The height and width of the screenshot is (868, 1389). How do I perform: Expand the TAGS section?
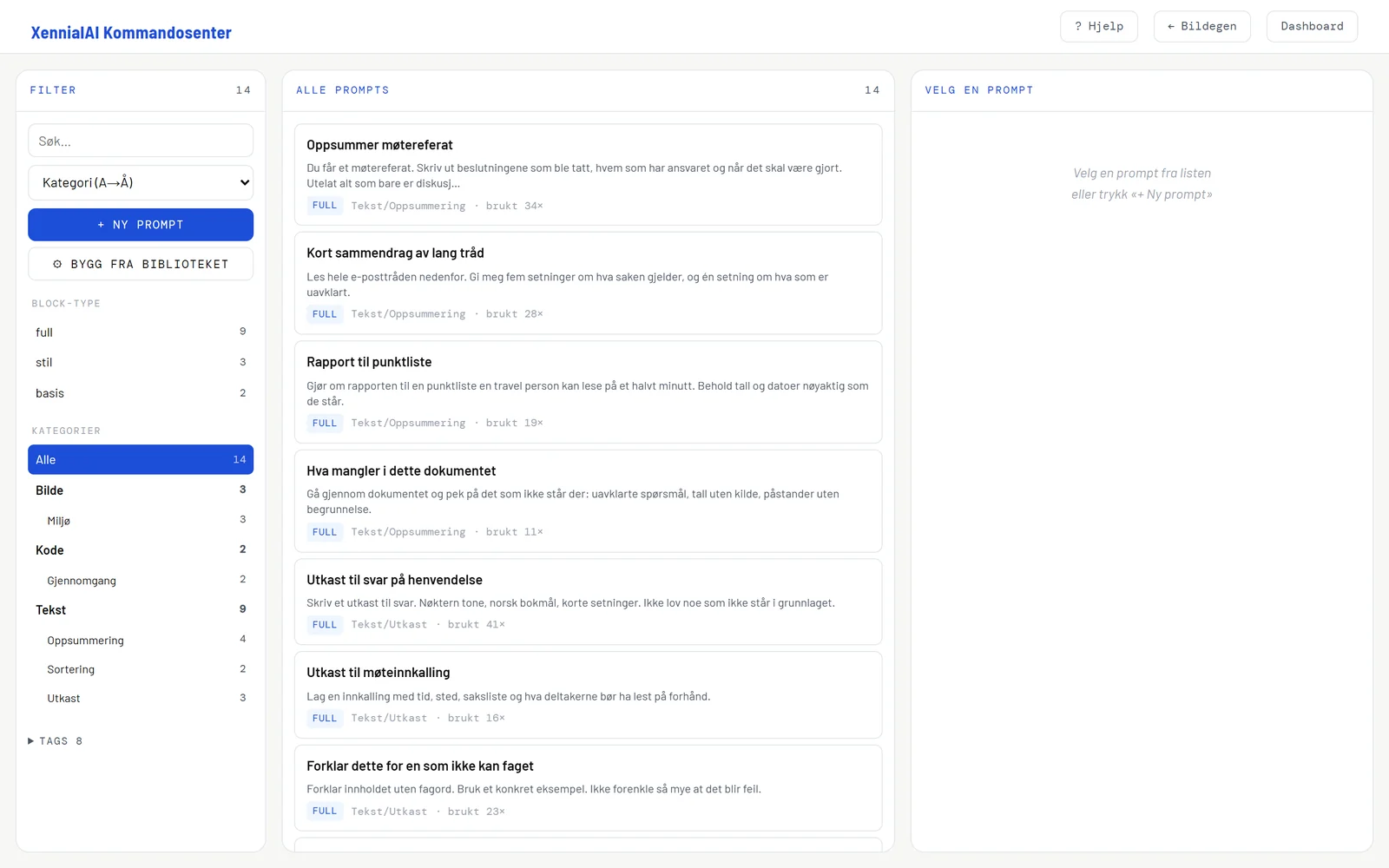pos(55,741)
